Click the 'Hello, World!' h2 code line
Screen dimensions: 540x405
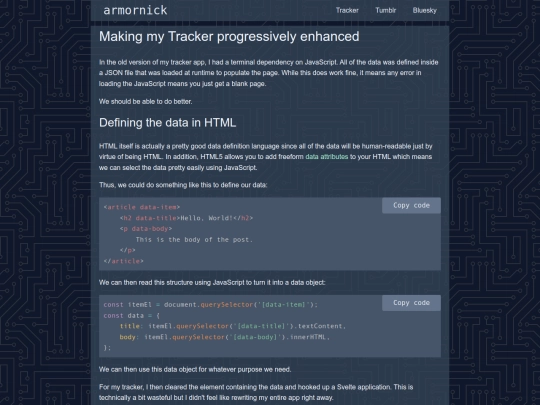click(186, 218)
